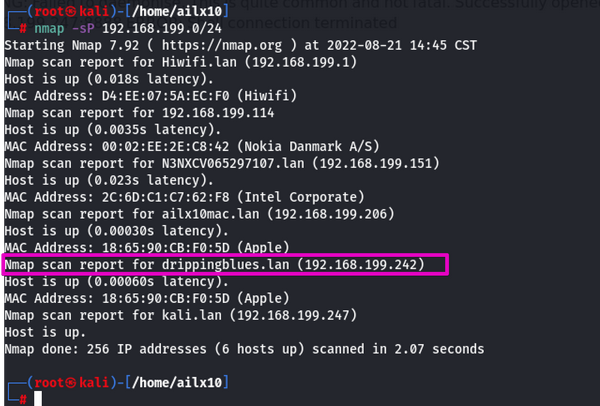600x406 pixels.
Task: Click the terminal cursor at the bottom prompt
Action: point(37,398)
